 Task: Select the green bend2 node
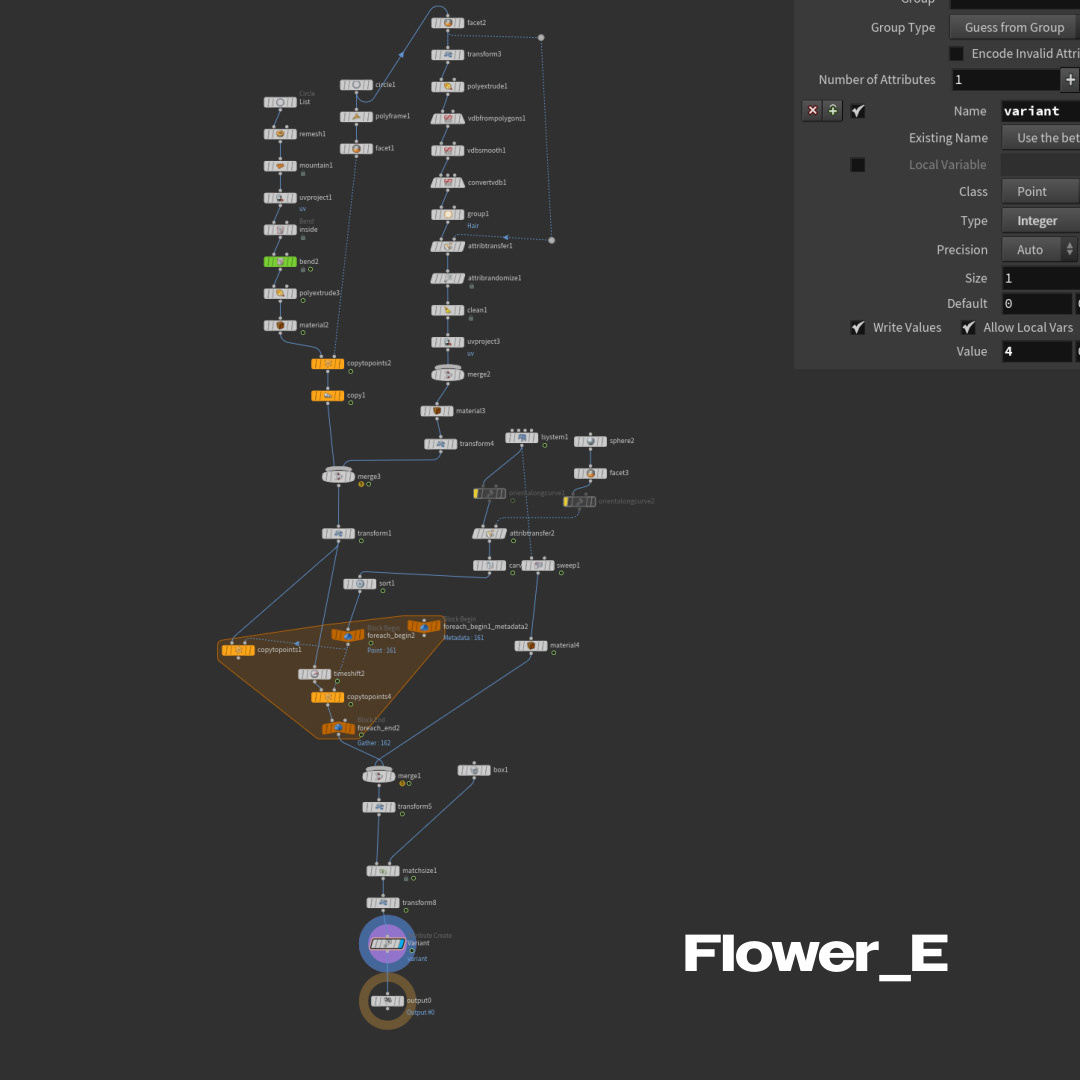click(x=280, y=262)
